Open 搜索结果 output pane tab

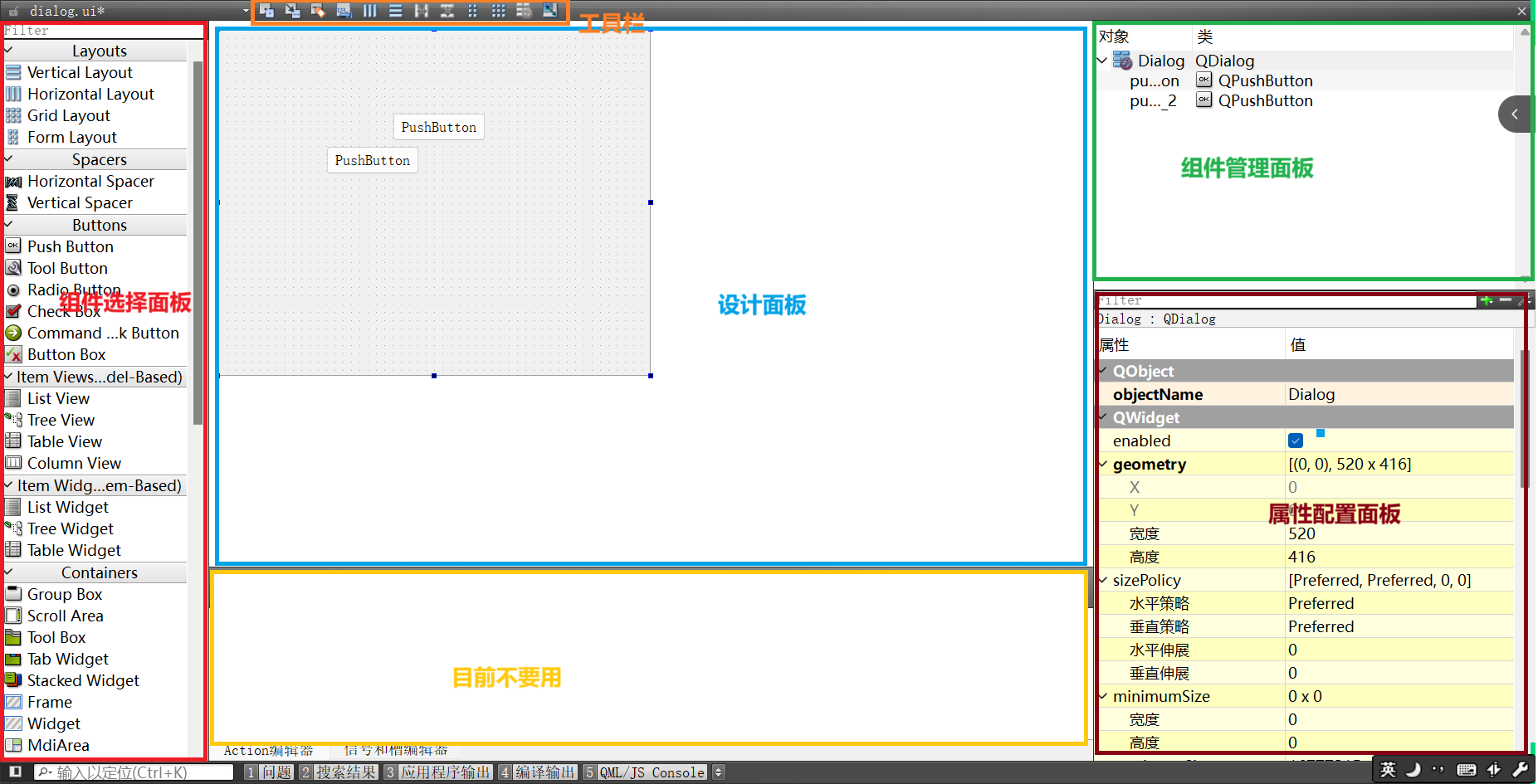coord(339,772)
